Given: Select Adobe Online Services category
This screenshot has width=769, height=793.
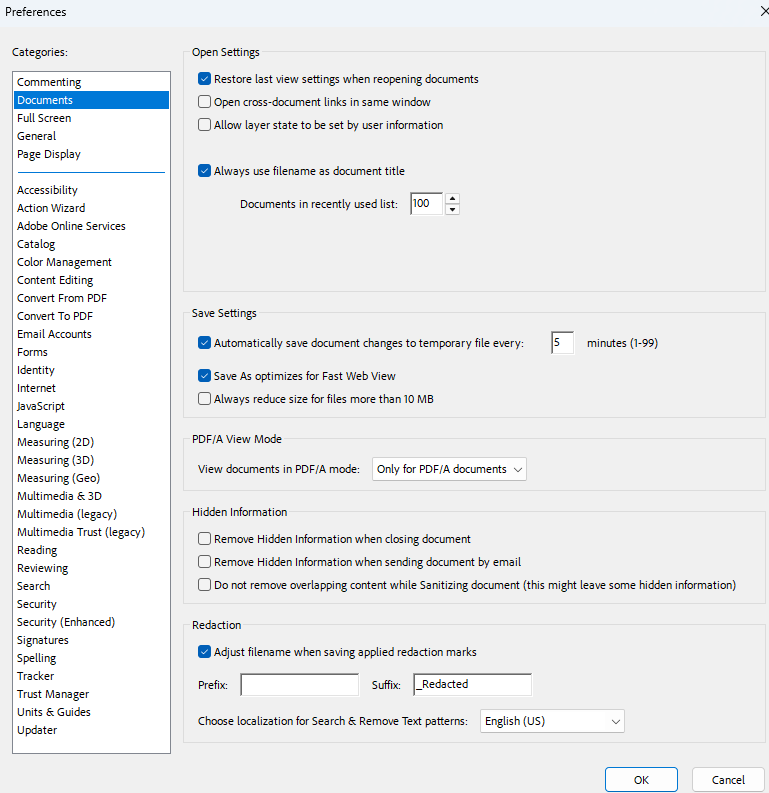Looking at the screenshot, I should 91,226.
